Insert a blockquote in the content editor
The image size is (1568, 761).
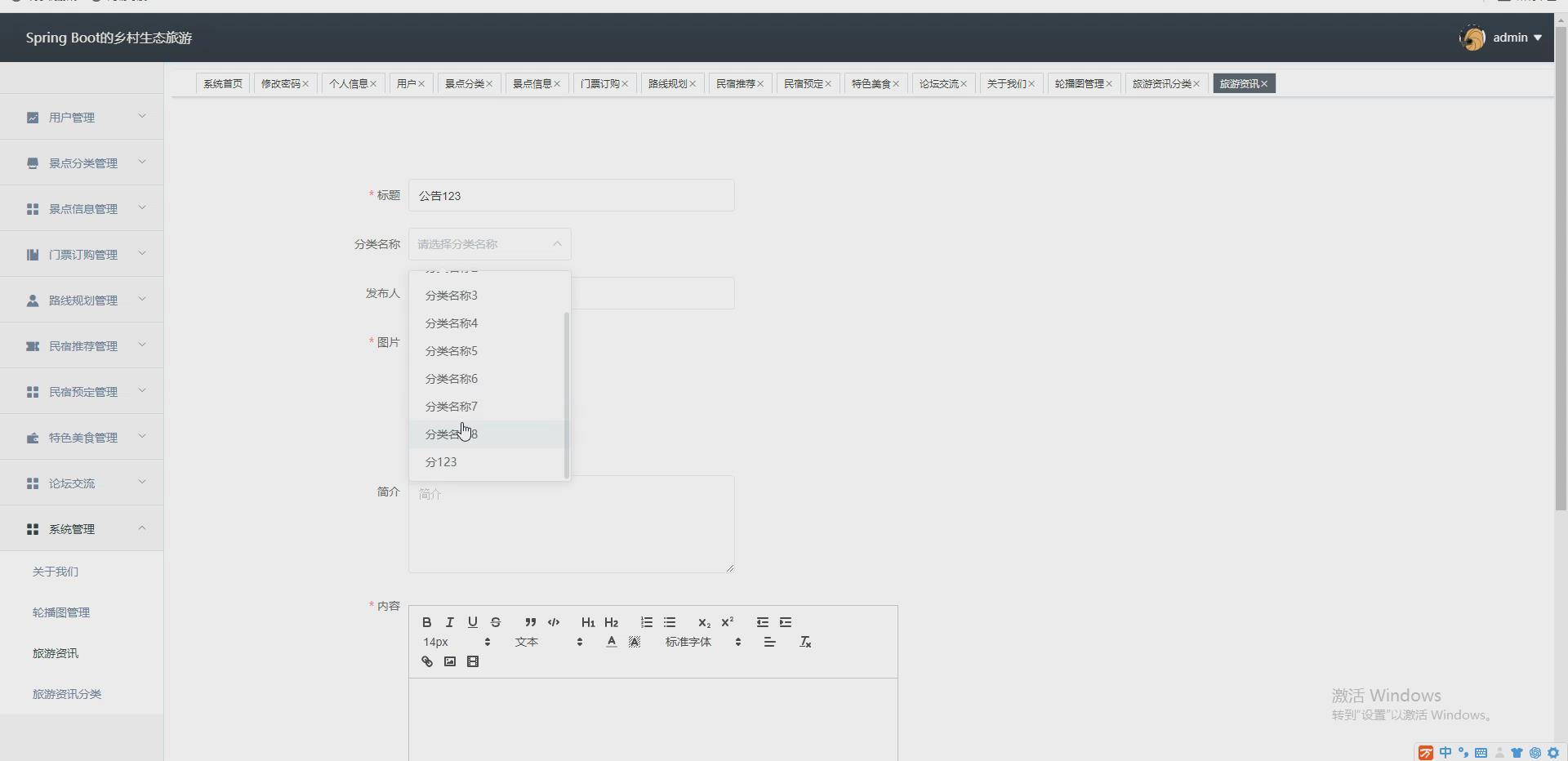529,622
